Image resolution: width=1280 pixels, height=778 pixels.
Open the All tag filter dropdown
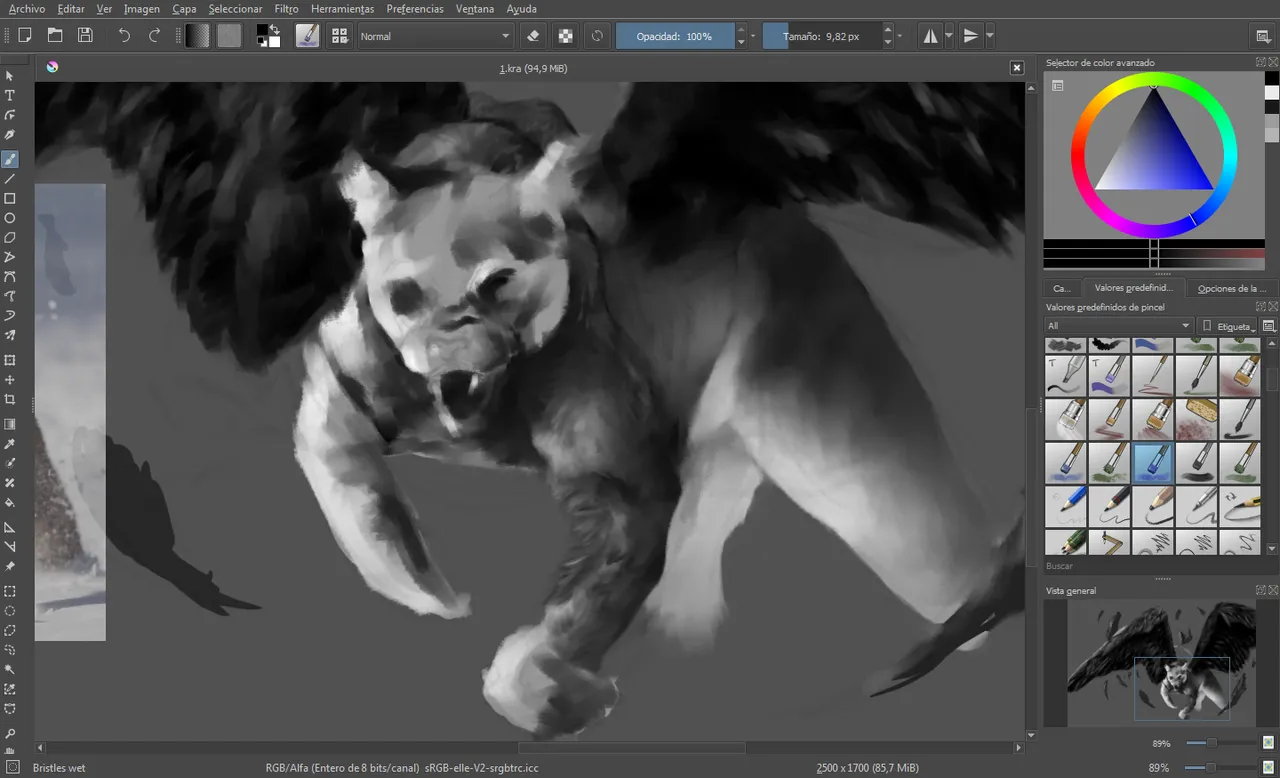click(1118, 326)
